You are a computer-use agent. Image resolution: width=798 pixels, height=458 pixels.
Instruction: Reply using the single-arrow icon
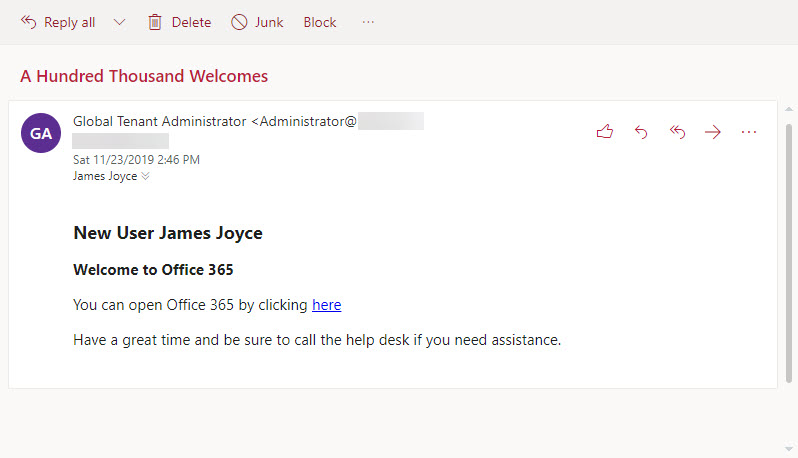click(x=641, y=132)
